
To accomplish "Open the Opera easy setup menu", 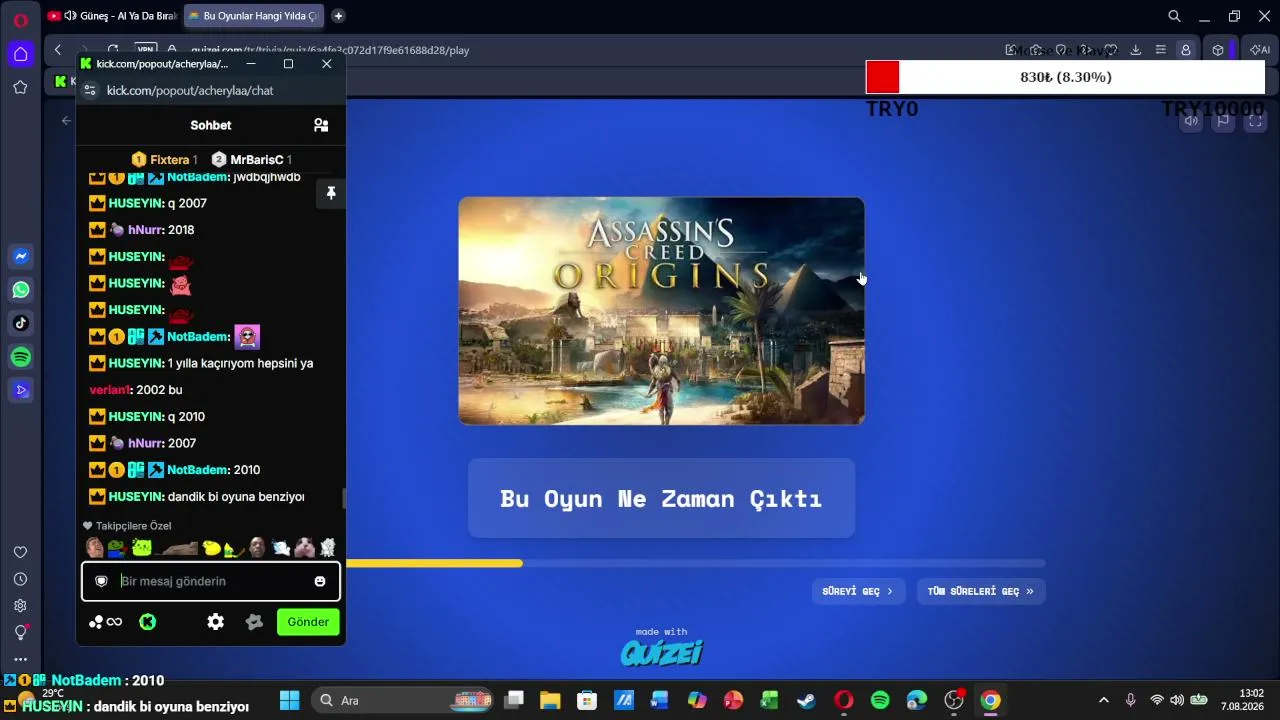I will (1160, 50).
